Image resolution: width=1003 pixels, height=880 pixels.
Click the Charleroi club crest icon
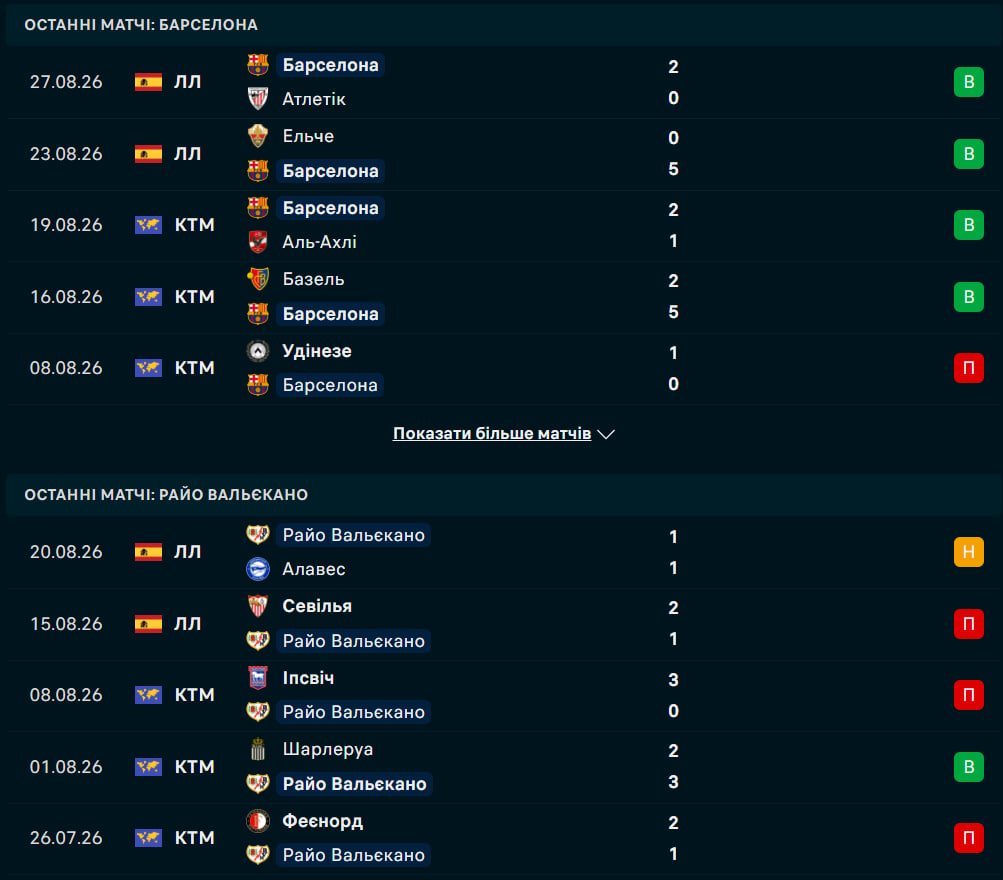258,749
